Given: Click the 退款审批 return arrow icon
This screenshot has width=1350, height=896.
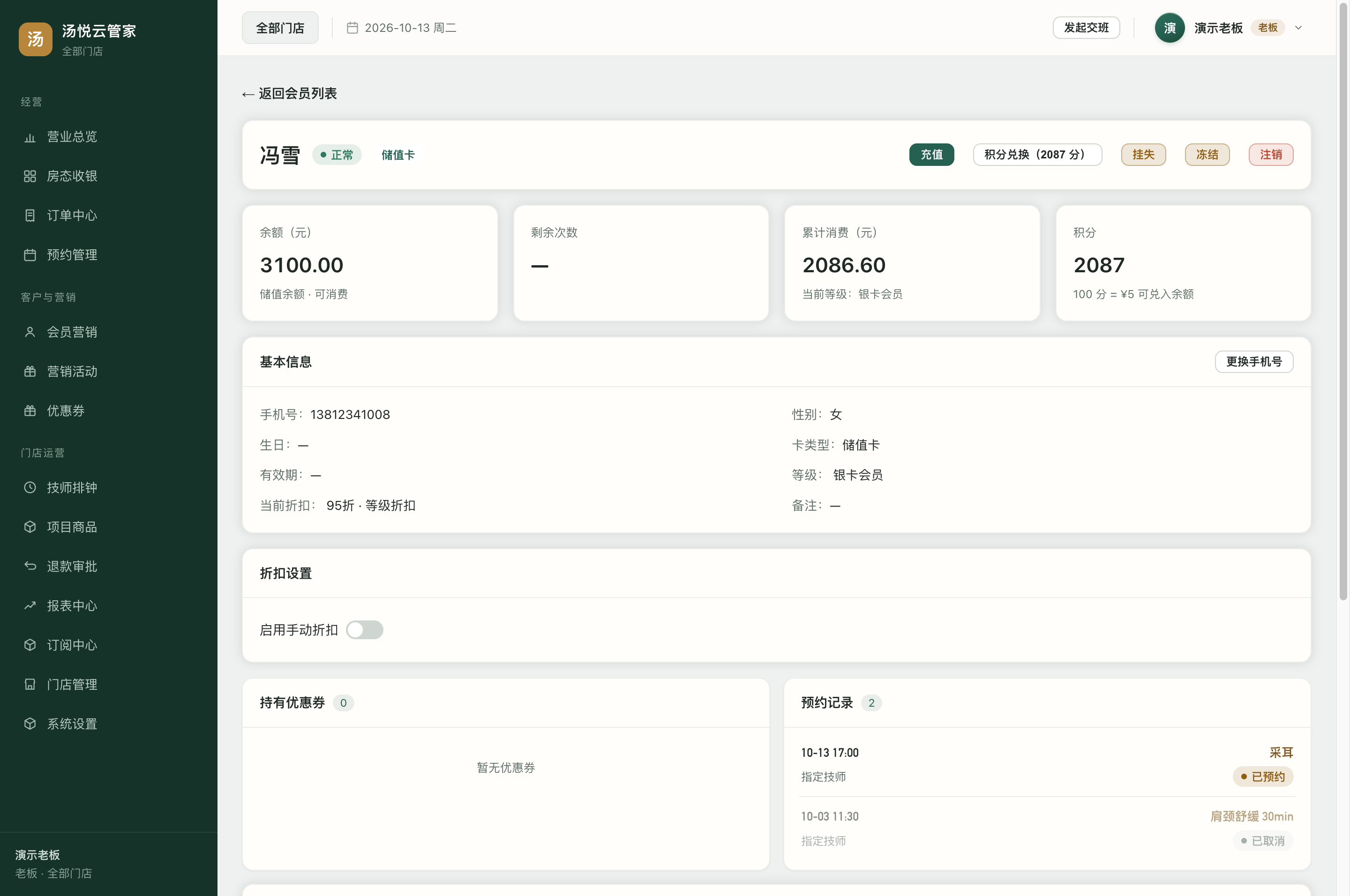Looking at the screenshot, I should click(x=30, y=566).
